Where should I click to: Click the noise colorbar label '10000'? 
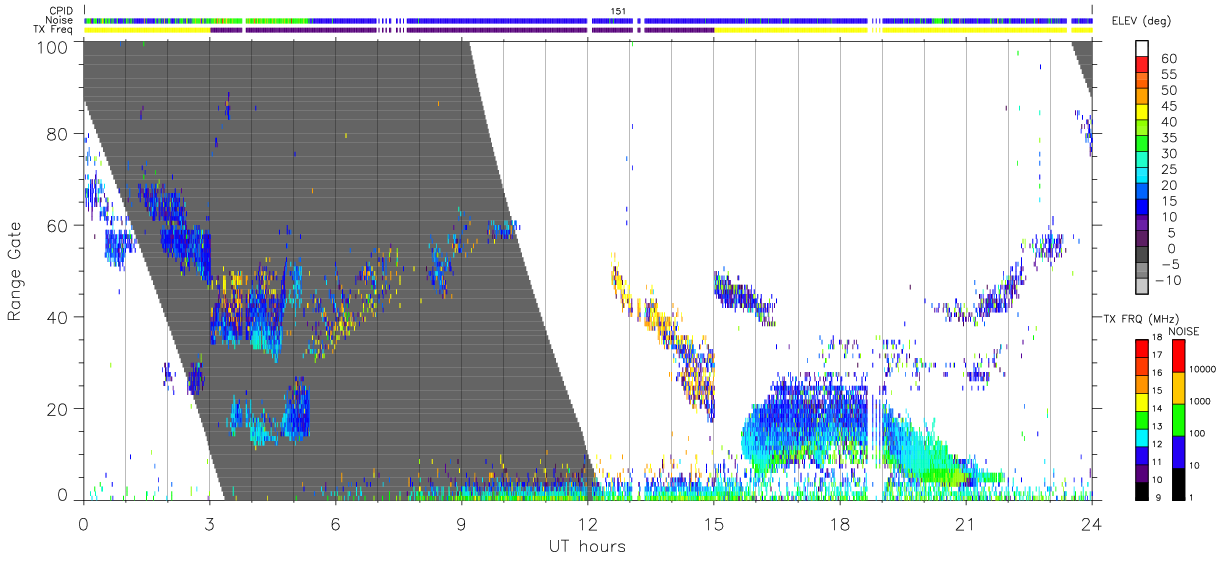coord(1205,369)
